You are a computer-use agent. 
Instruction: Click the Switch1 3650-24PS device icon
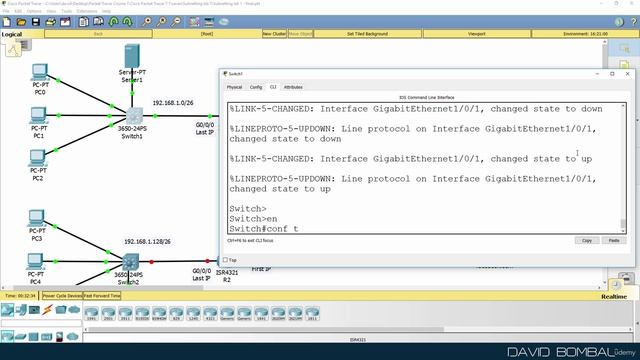pos(134,116)
